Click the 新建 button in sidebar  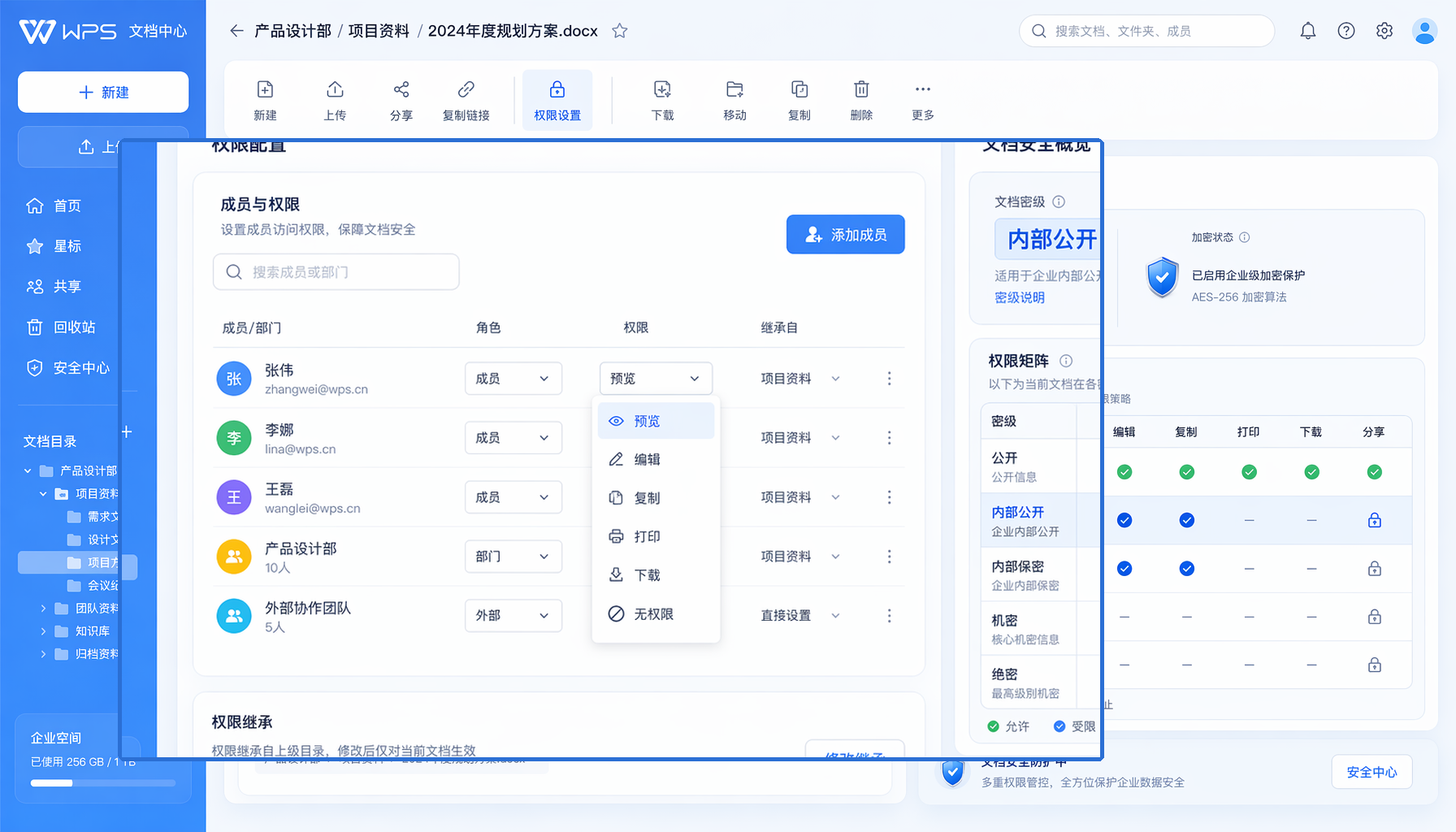103,92
